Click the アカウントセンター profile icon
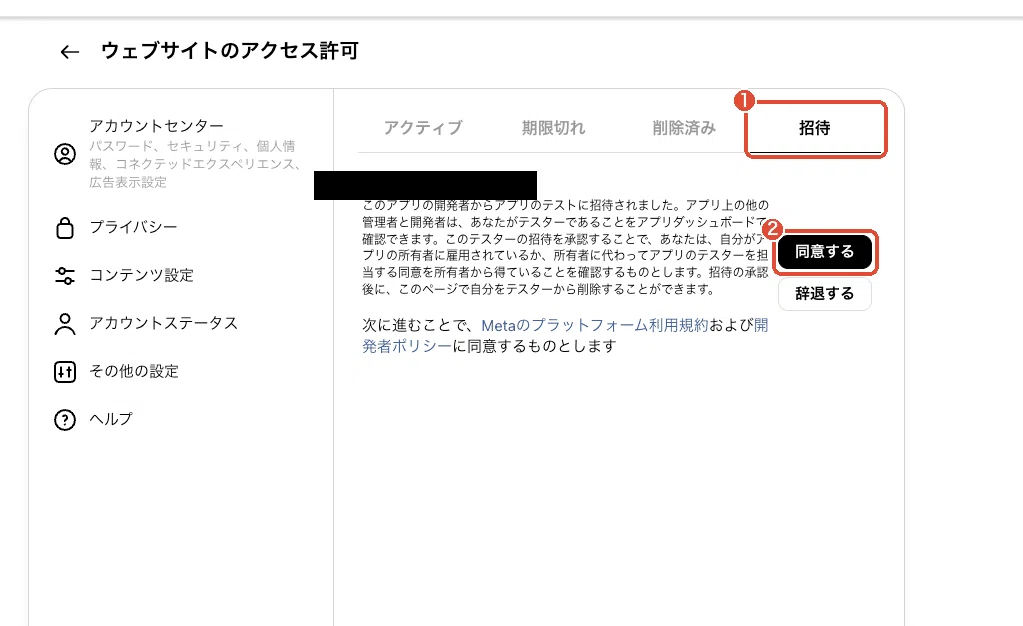The image size is (1023, 626). pyautogui.click(x=65, y=154)
